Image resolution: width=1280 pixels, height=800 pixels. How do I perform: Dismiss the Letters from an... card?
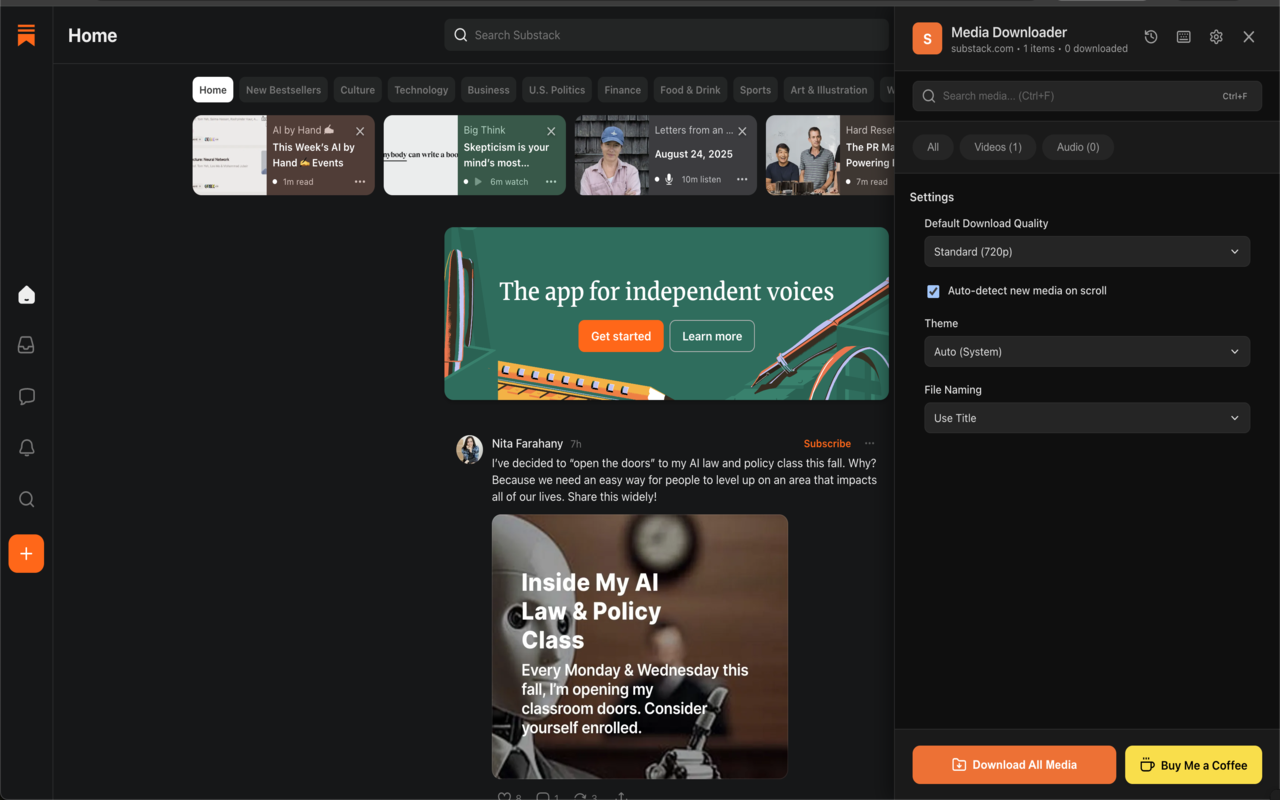click(x=742, y=131)
